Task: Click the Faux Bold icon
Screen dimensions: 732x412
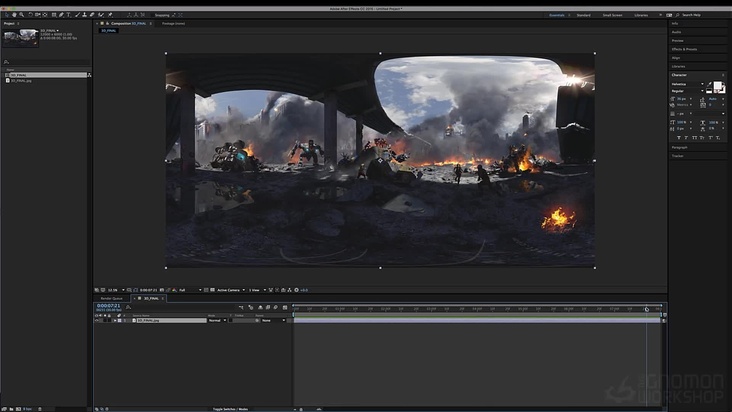Action: (x=679, y=138)
